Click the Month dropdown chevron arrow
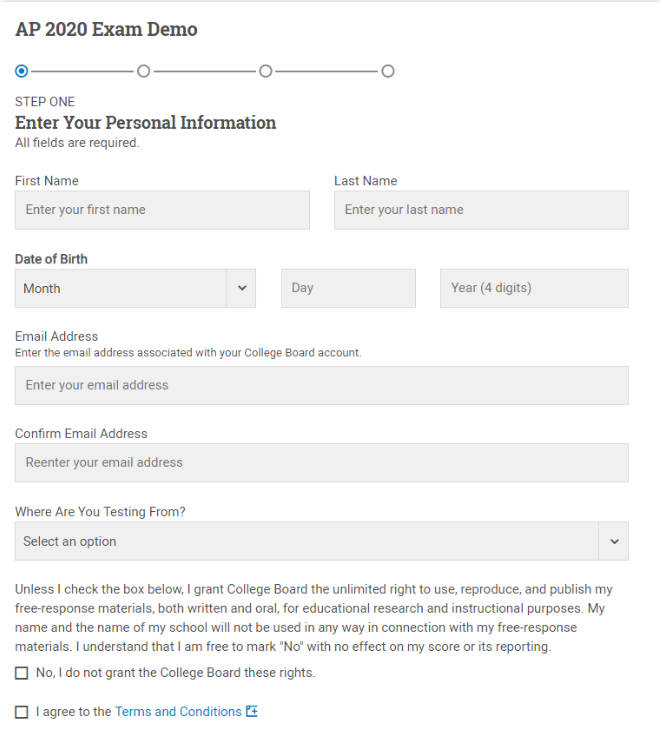660x742 pixels. pos(242,288)
